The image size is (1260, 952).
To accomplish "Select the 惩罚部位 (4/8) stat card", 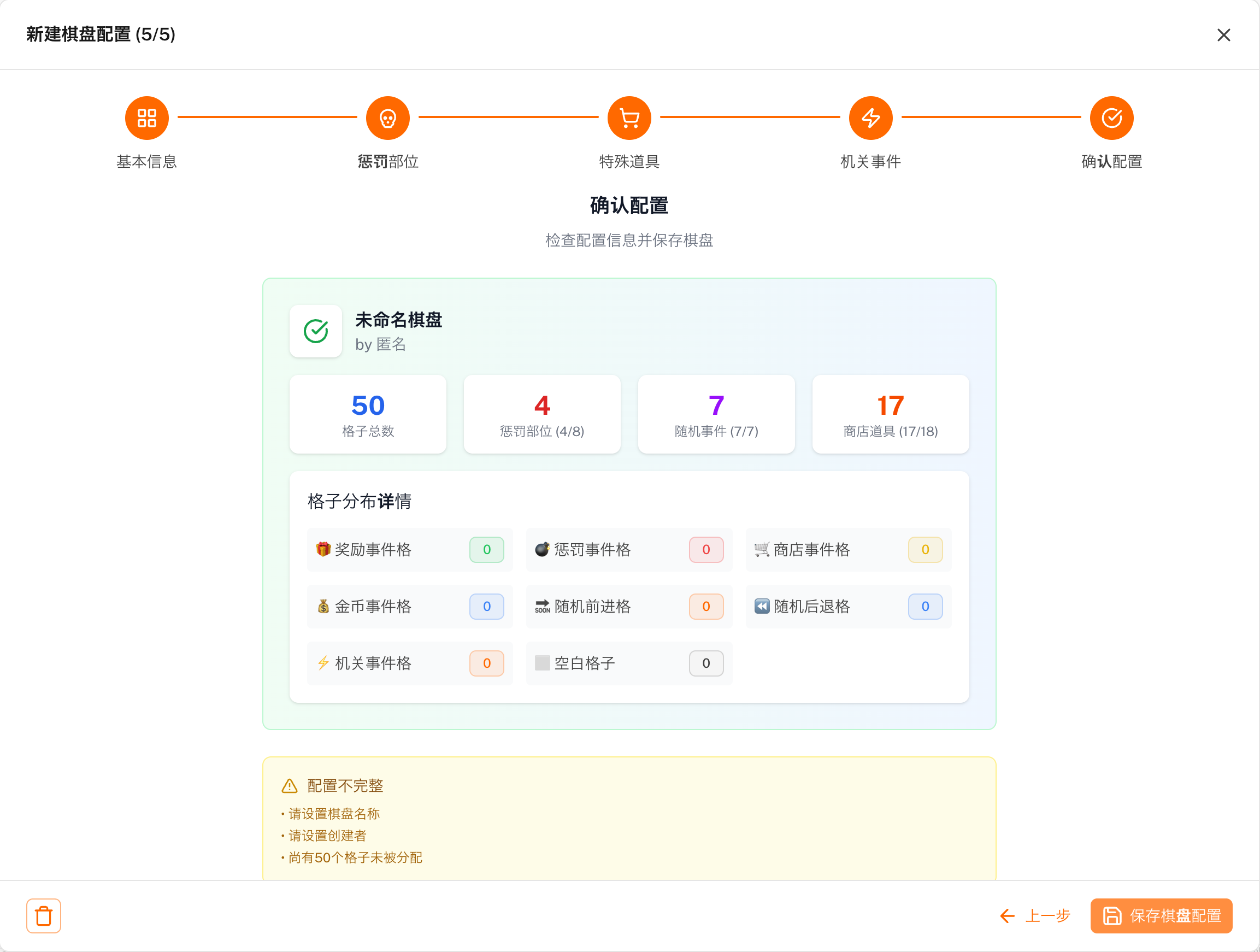I will [x=541, y=414].
